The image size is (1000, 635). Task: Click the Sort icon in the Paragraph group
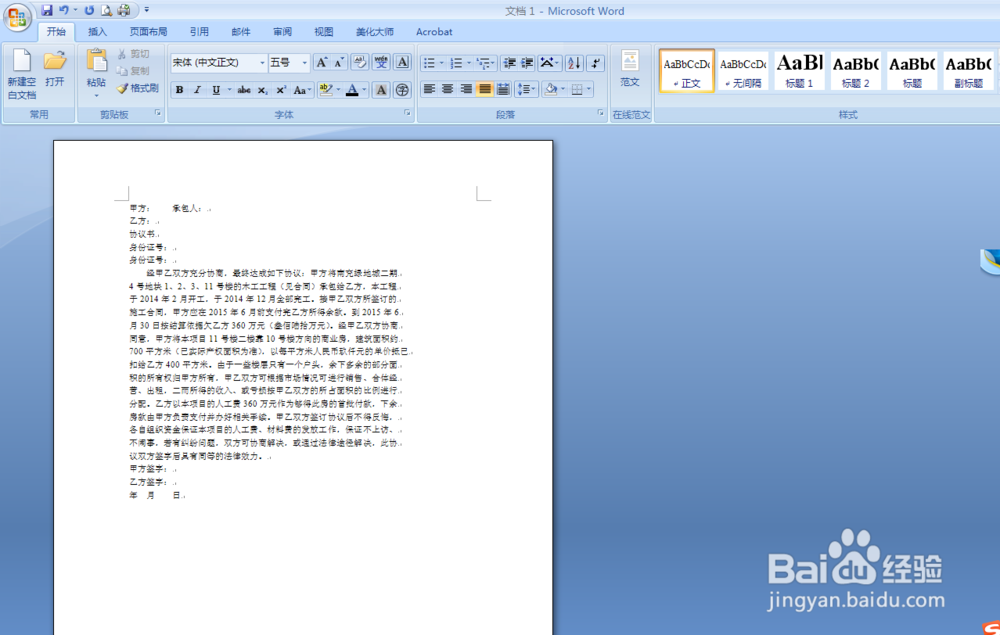point(573,63)
